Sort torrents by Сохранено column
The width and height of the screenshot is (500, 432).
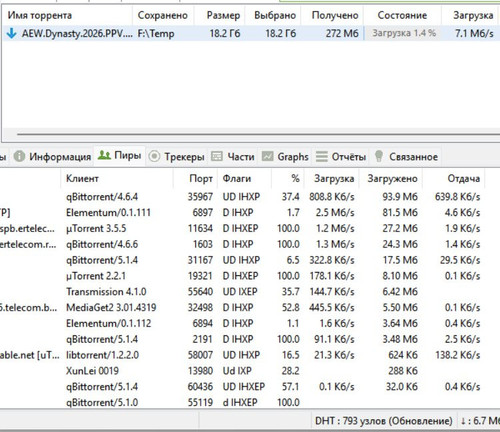[x=163, y=15]
